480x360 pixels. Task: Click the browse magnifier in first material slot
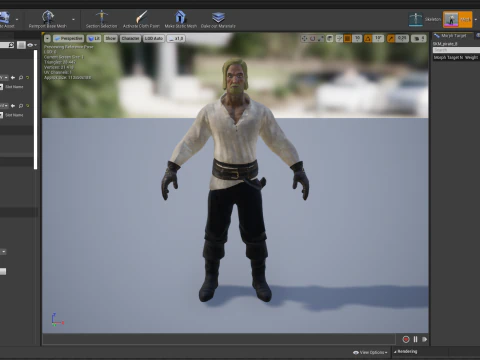pyautogui.click(x=21, y=77)
